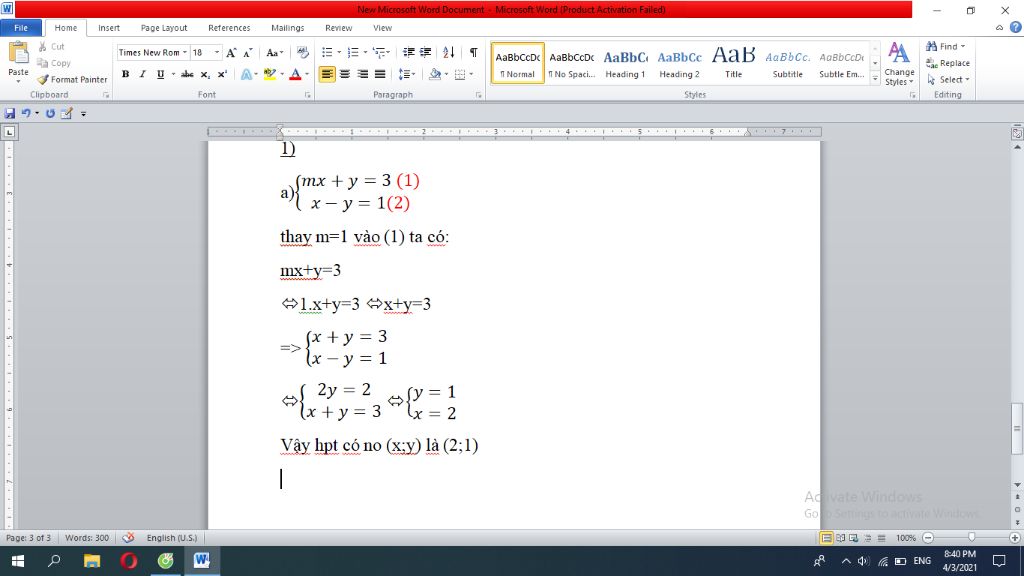1024x576 pixels.
Task: Open the font name dropdown Times New Roman
Action: coord(185,53)
